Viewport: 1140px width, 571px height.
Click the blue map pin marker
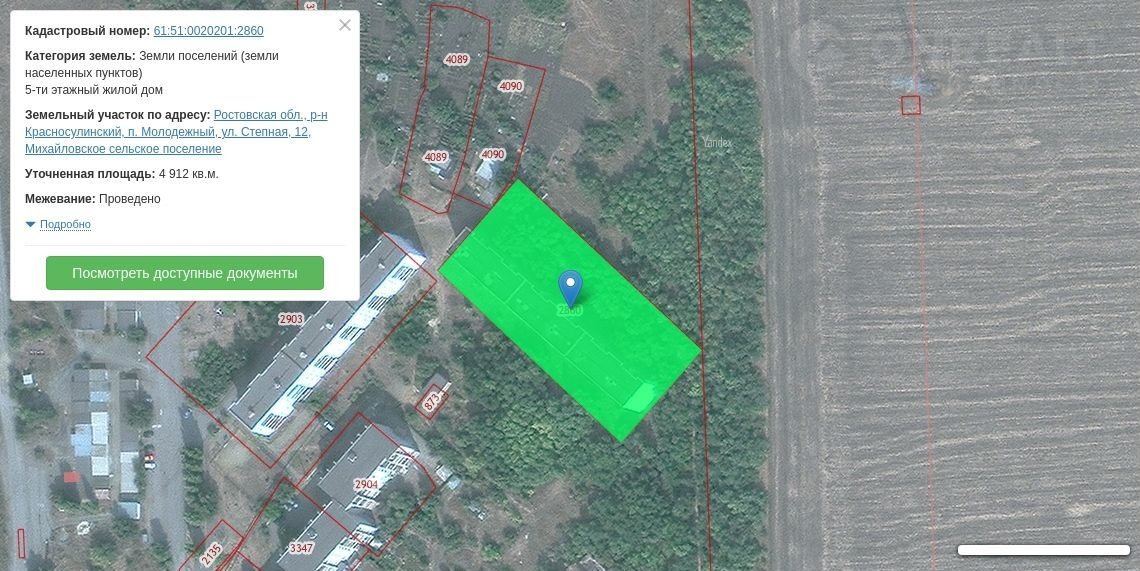[570, 287]
